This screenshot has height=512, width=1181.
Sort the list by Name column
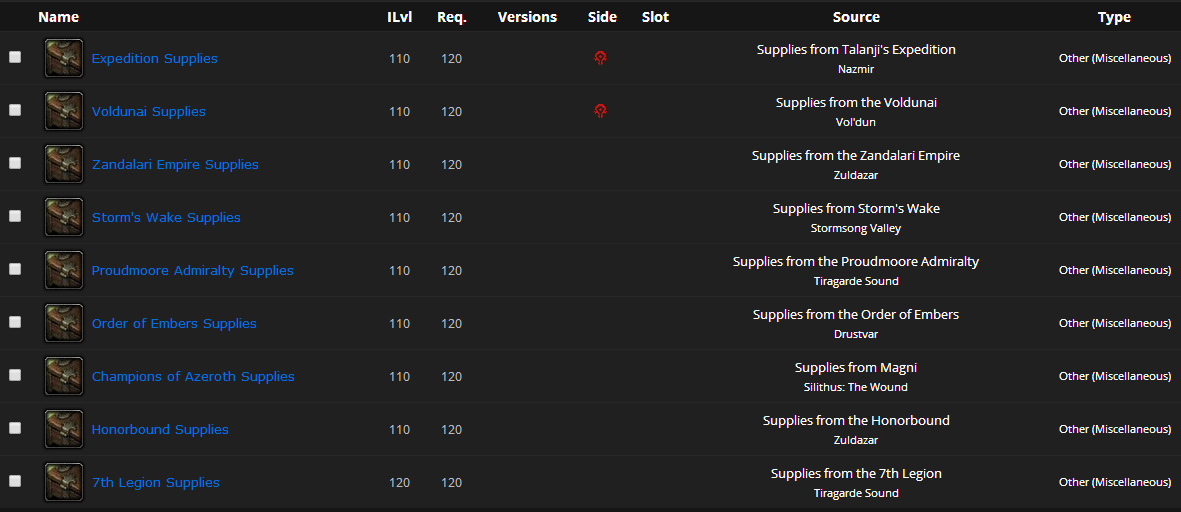[x=58, y=17]
